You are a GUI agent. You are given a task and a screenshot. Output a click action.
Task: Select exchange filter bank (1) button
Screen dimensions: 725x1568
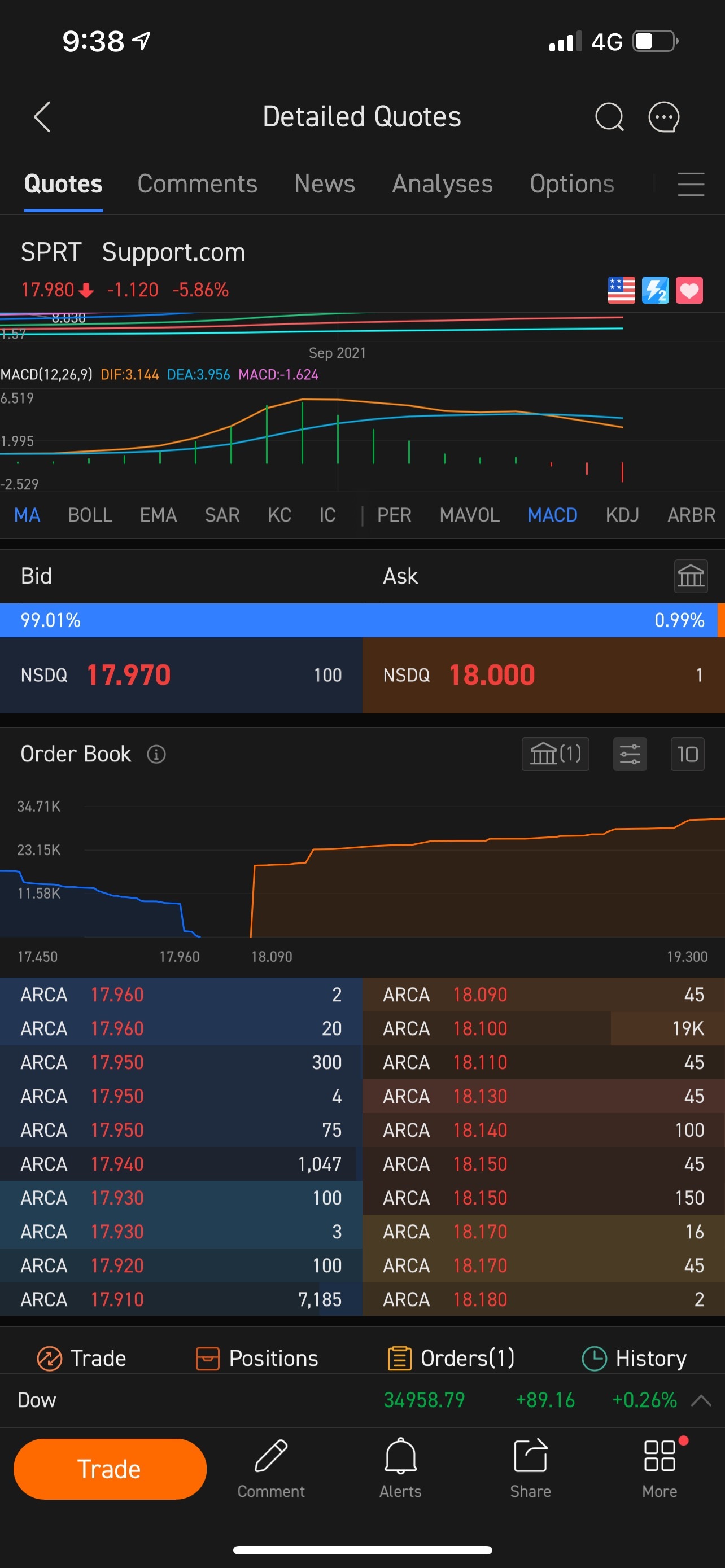coord(555,754)
